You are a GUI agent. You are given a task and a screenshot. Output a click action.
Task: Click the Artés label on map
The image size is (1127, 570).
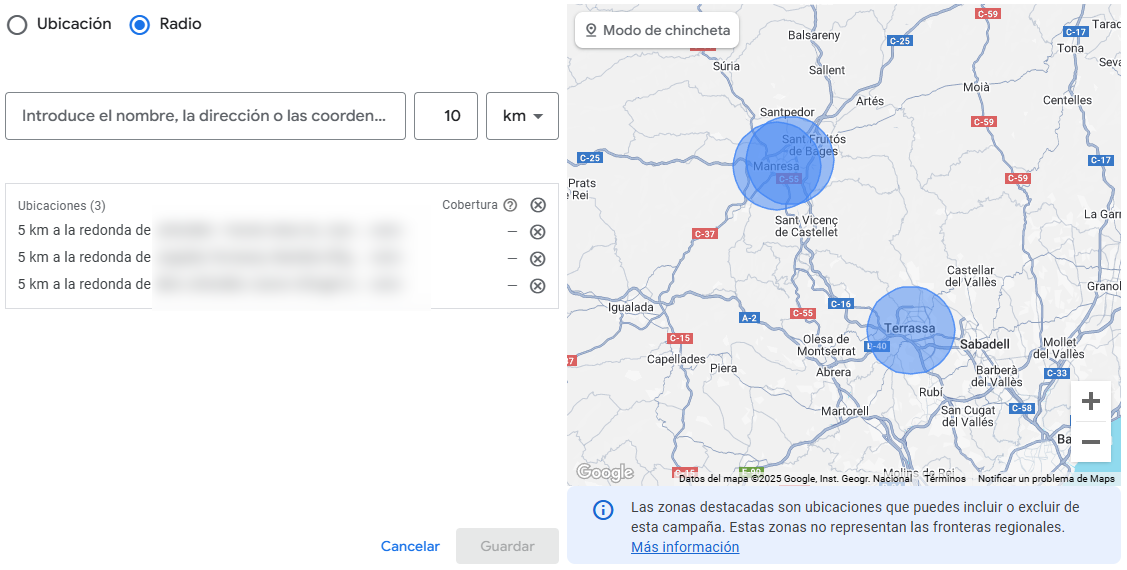click(x=870, y=101)
